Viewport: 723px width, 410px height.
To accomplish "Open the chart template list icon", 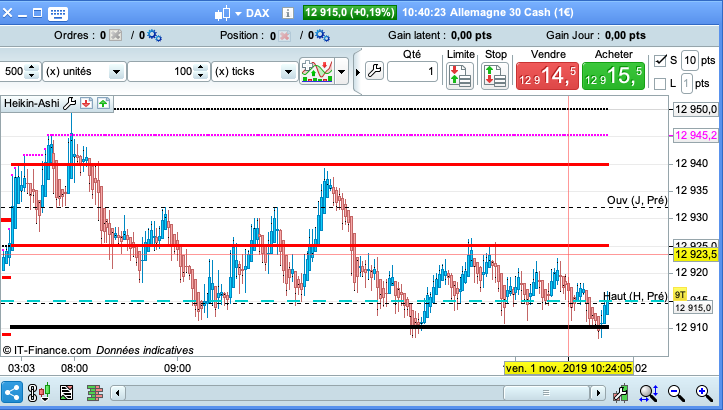I will (x=66, y=393).
